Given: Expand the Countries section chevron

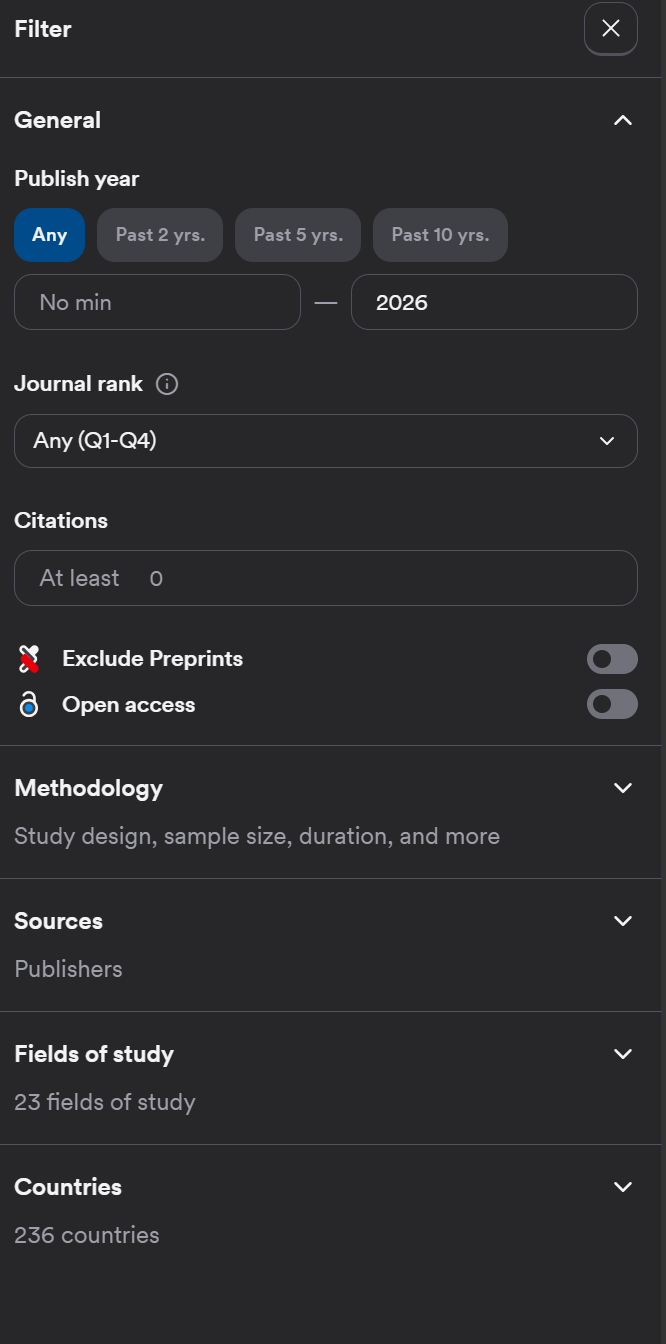Looking at the screenshot, I should point(623,1187).
